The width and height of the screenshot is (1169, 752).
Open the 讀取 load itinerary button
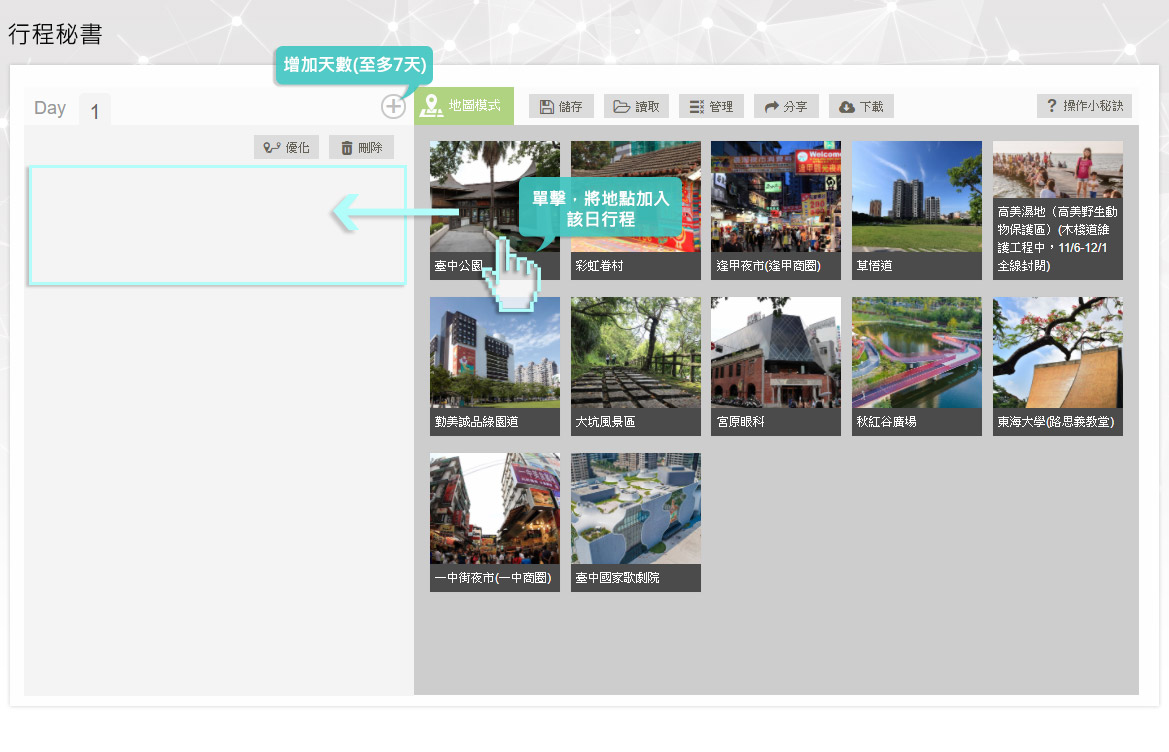pos(636,107)
